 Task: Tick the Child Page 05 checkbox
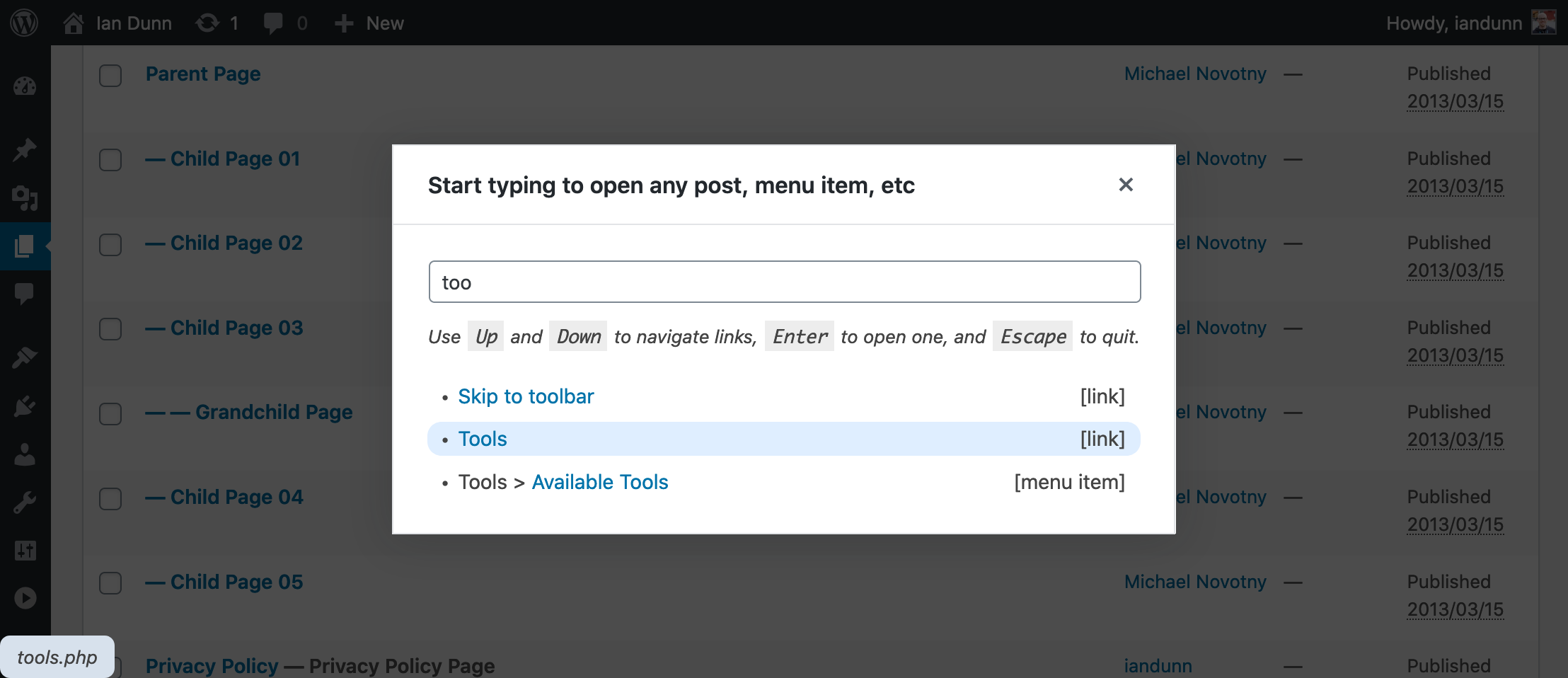pos(110,583)
